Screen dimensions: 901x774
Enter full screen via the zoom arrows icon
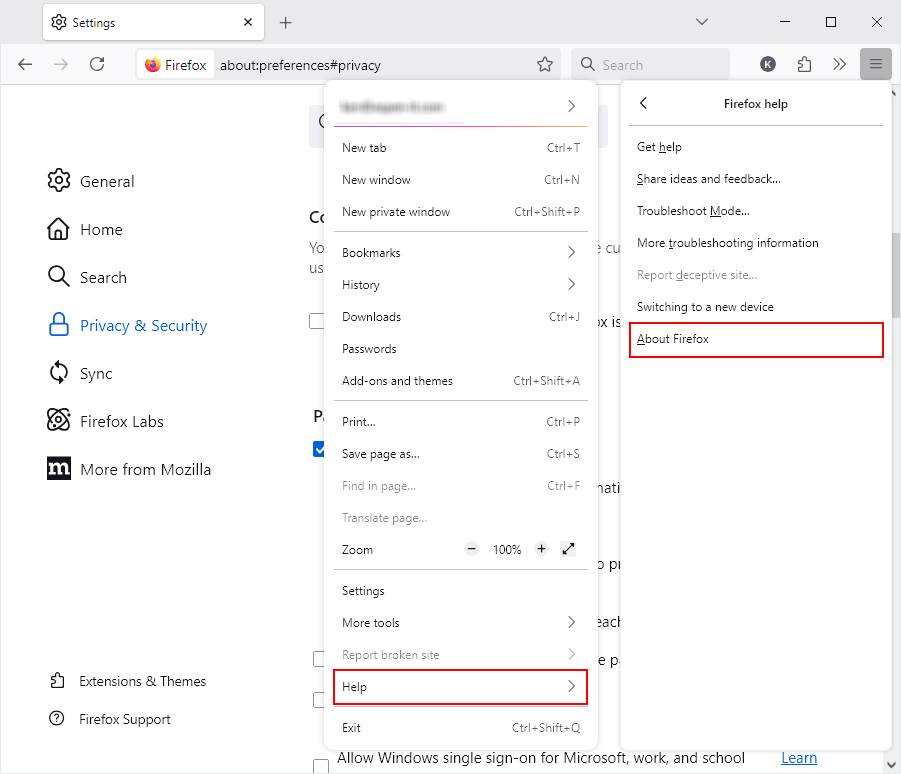pyautogui.click(x=568, y=549)
